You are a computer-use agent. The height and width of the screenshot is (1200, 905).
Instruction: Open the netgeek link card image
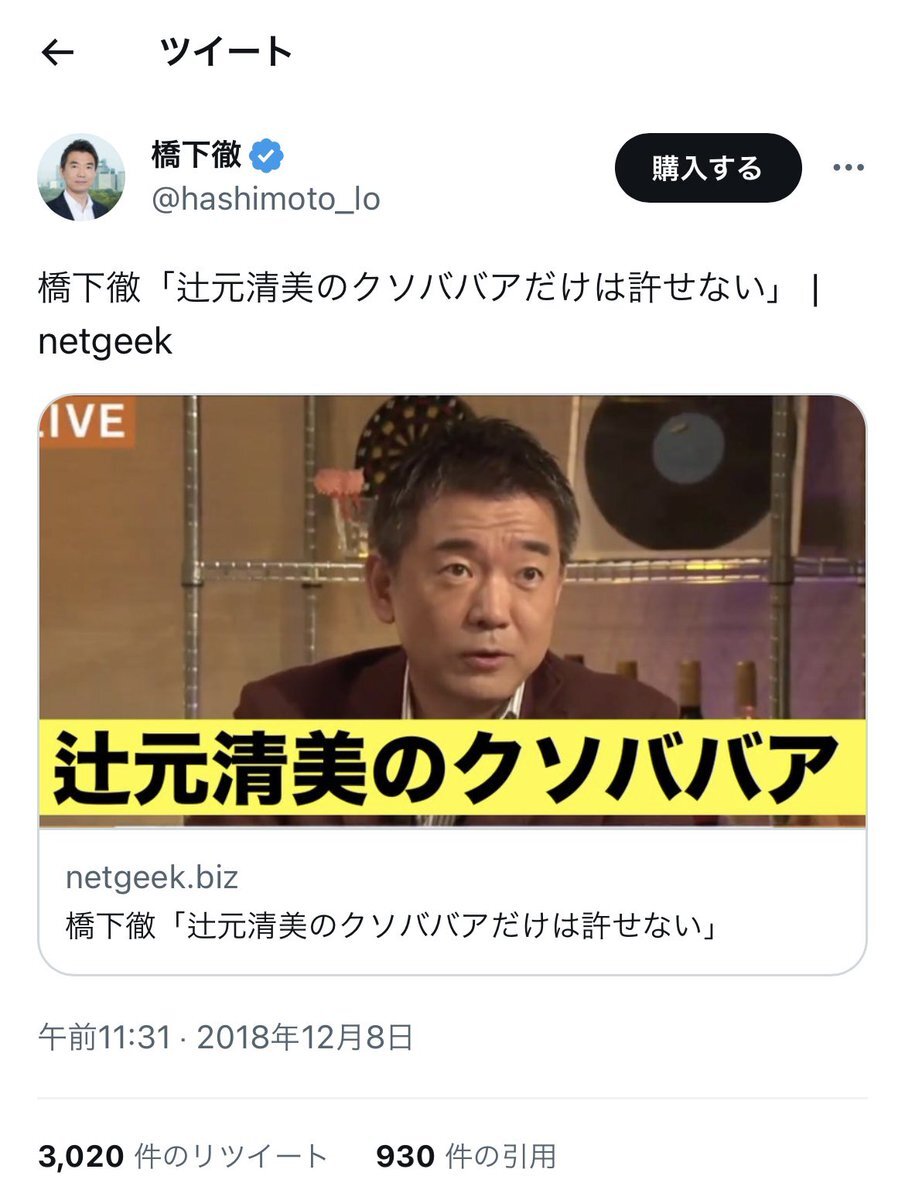(x=452, y=611)
